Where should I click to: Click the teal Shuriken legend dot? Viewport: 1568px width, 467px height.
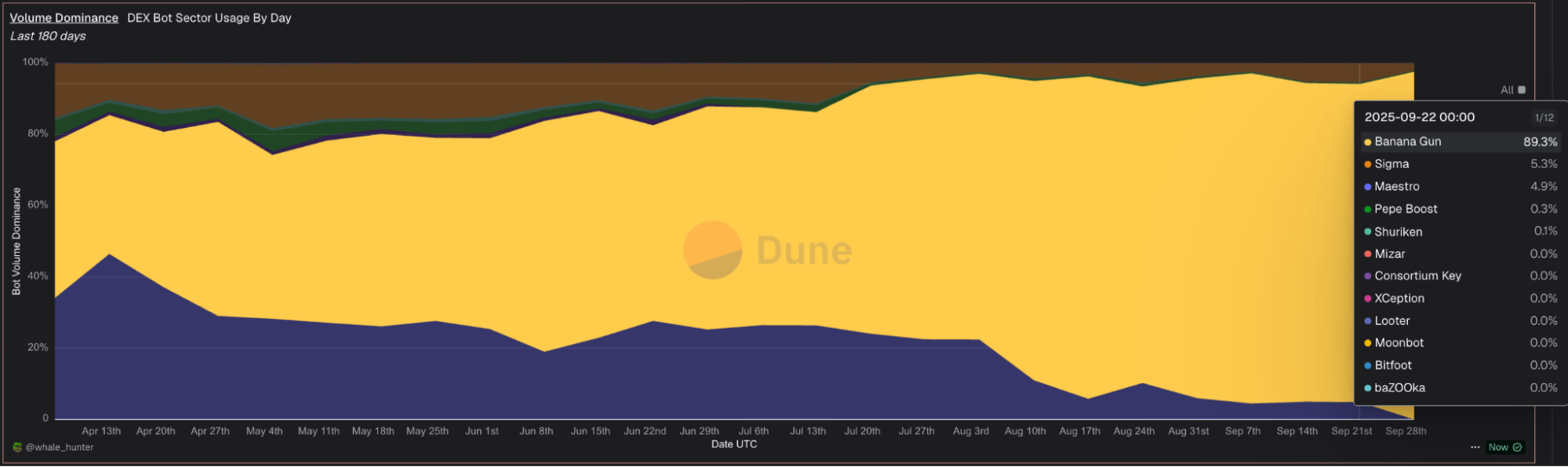click(1367, 232)
